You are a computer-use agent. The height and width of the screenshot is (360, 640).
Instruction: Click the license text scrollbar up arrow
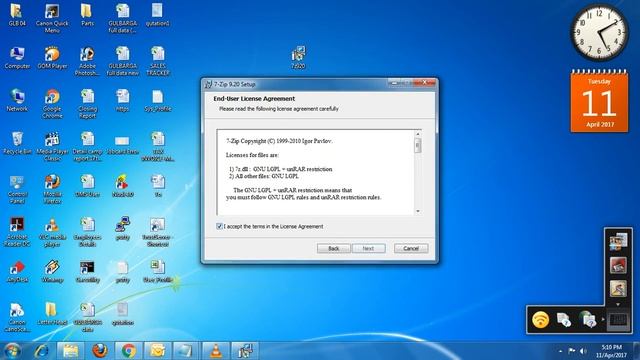pos(418,134)
